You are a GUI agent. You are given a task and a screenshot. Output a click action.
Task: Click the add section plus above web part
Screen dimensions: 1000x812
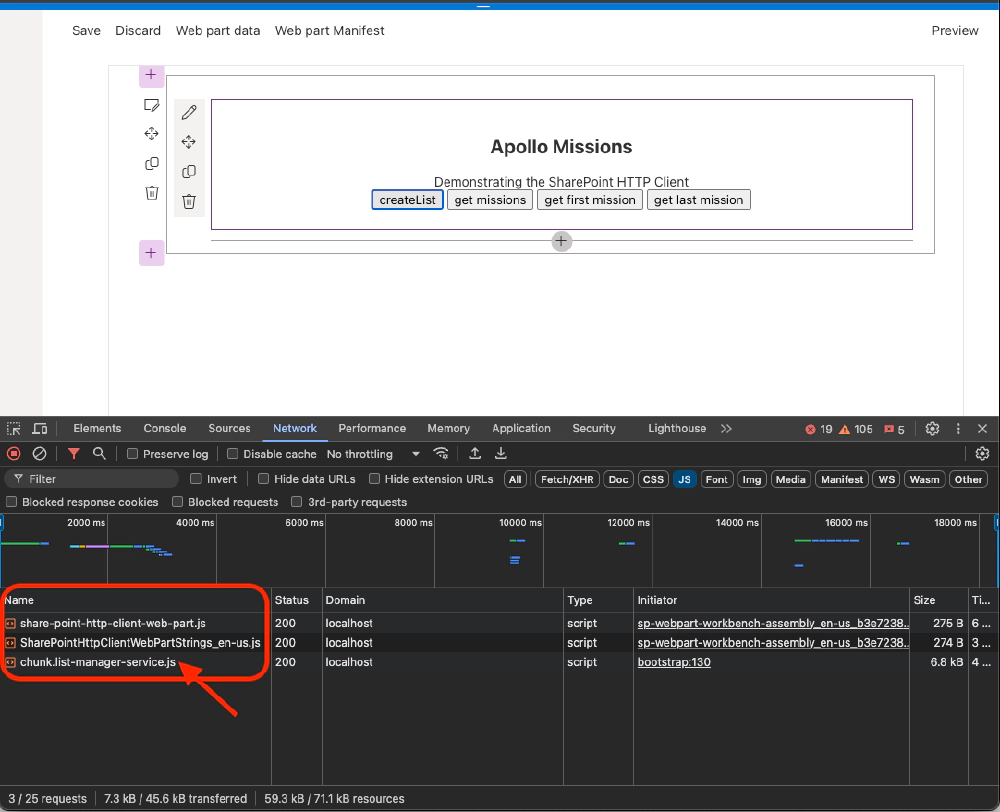151,75
